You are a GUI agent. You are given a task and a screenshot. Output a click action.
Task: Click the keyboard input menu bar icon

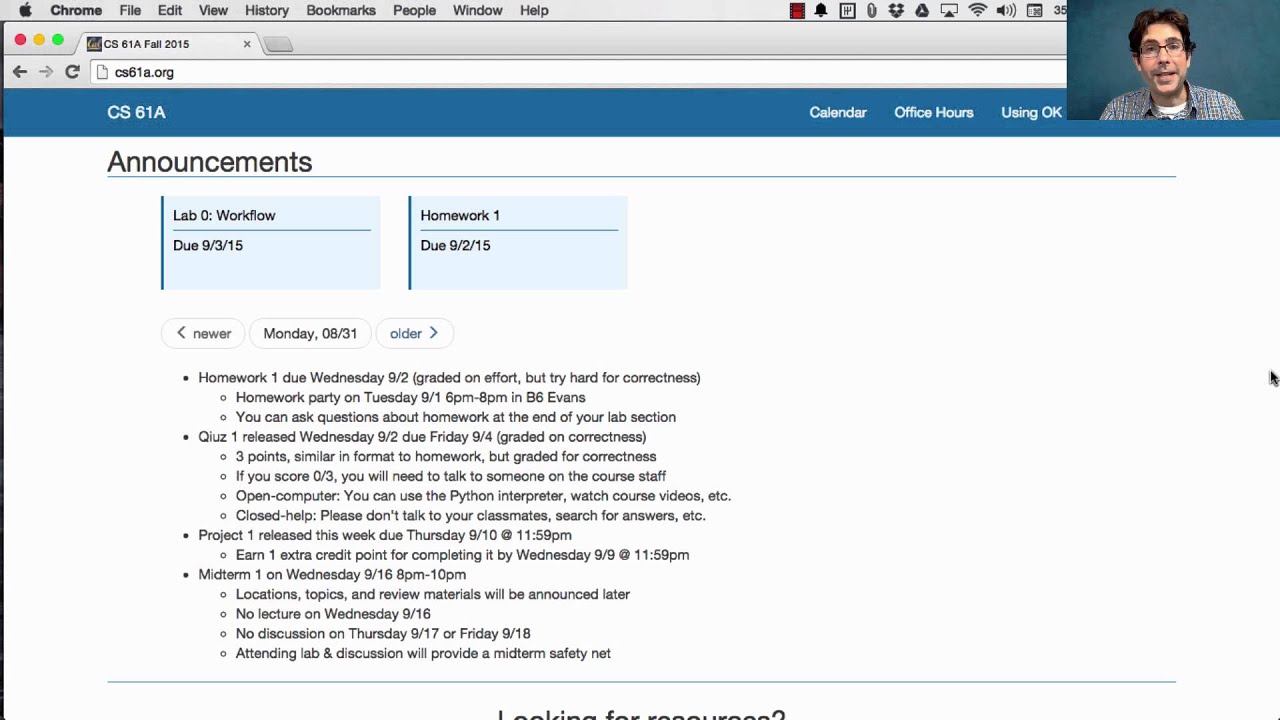[1035, 10]
